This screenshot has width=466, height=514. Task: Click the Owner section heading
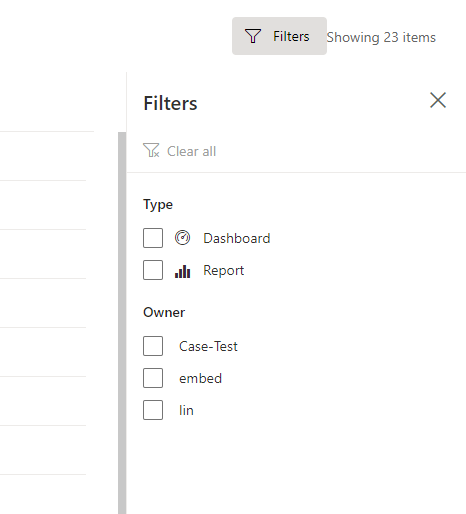164,312
